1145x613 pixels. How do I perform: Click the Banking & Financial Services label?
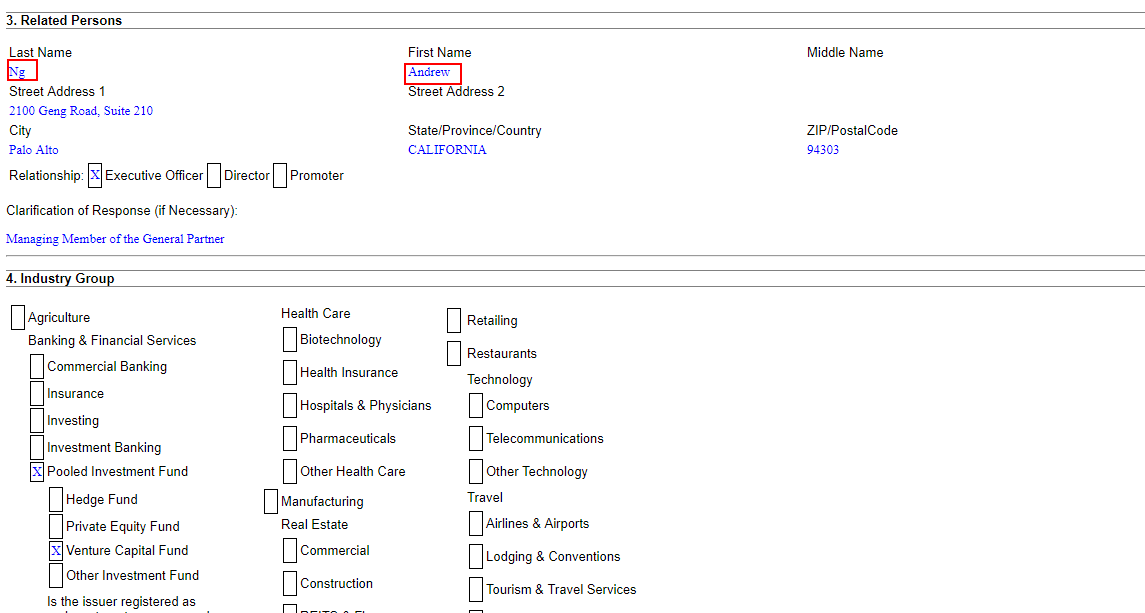coord(112,340)
